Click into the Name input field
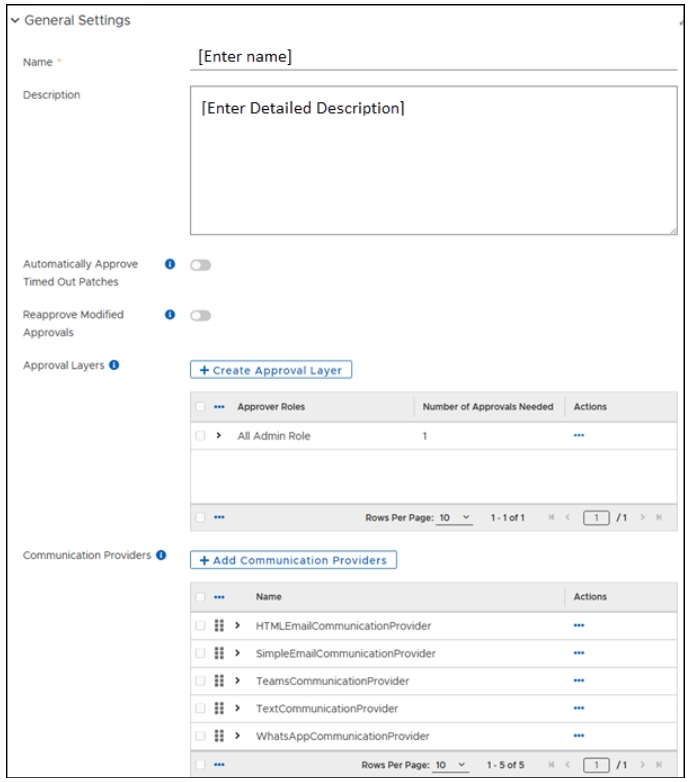Viewport: 692px width, 782px height. 433,58
